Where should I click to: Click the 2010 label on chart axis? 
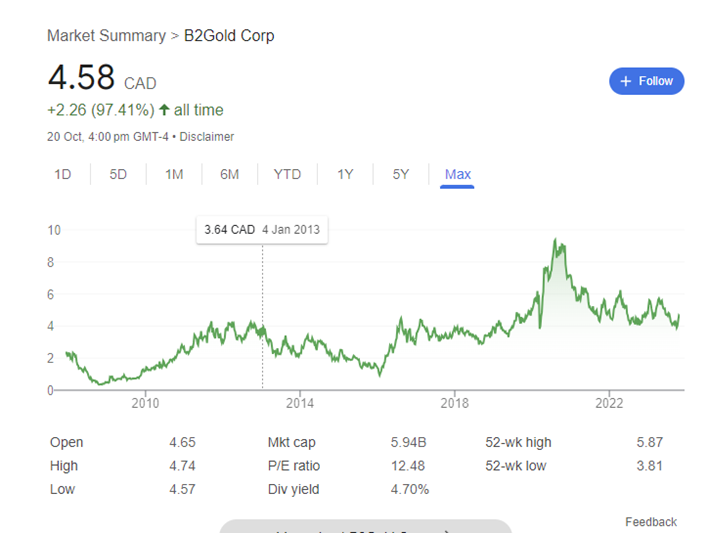coord(145,403)
